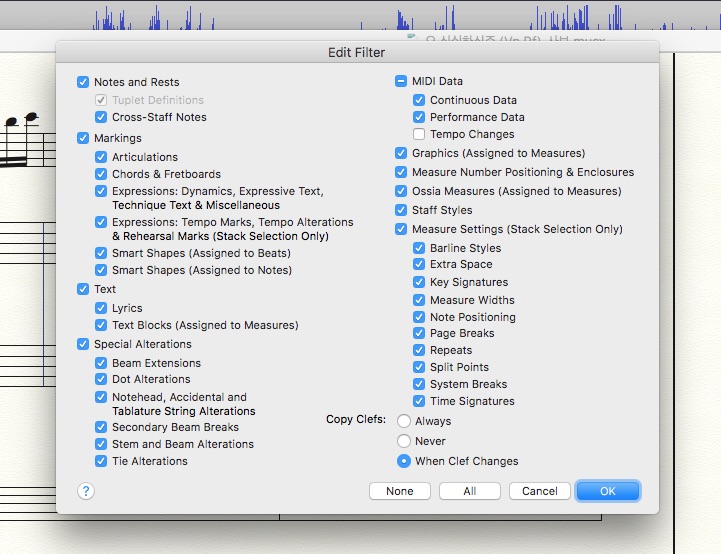Select Always for Copy Clefs
This screenshot has height=554, width=721.
tap(404, 421)
